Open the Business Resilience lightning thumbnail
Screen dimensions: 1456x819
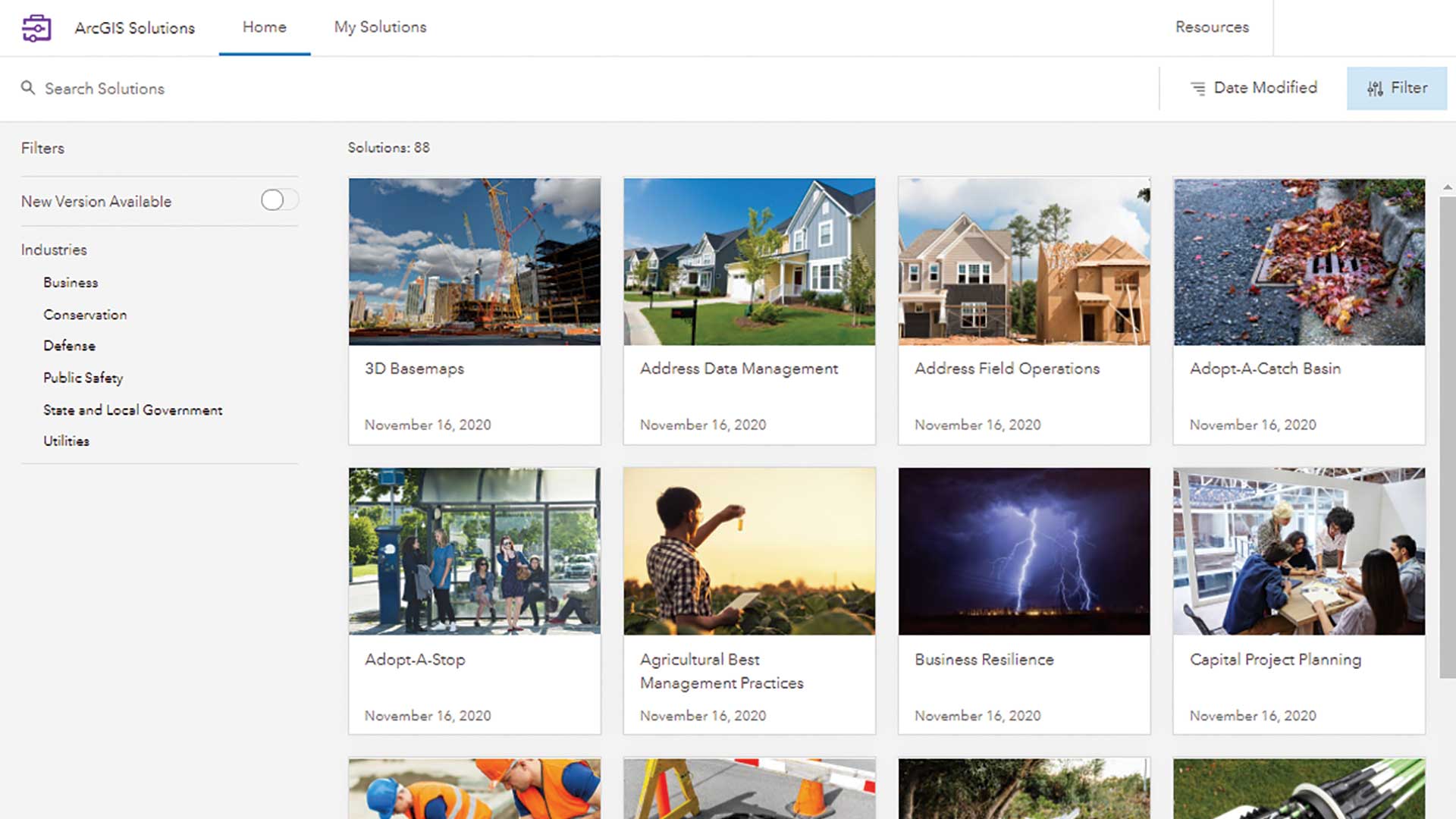tap(1024, 551)
